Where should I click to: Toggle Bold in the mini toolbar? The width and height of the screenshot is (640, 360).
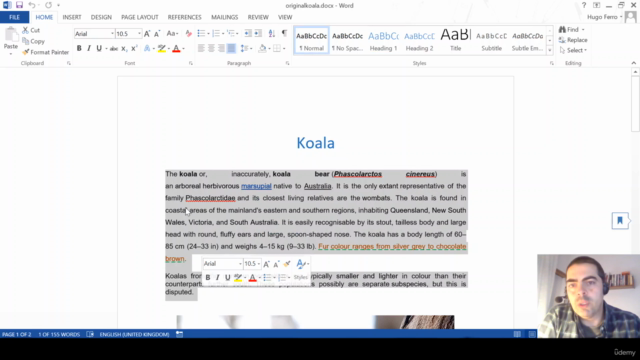[x=208, y=278]
